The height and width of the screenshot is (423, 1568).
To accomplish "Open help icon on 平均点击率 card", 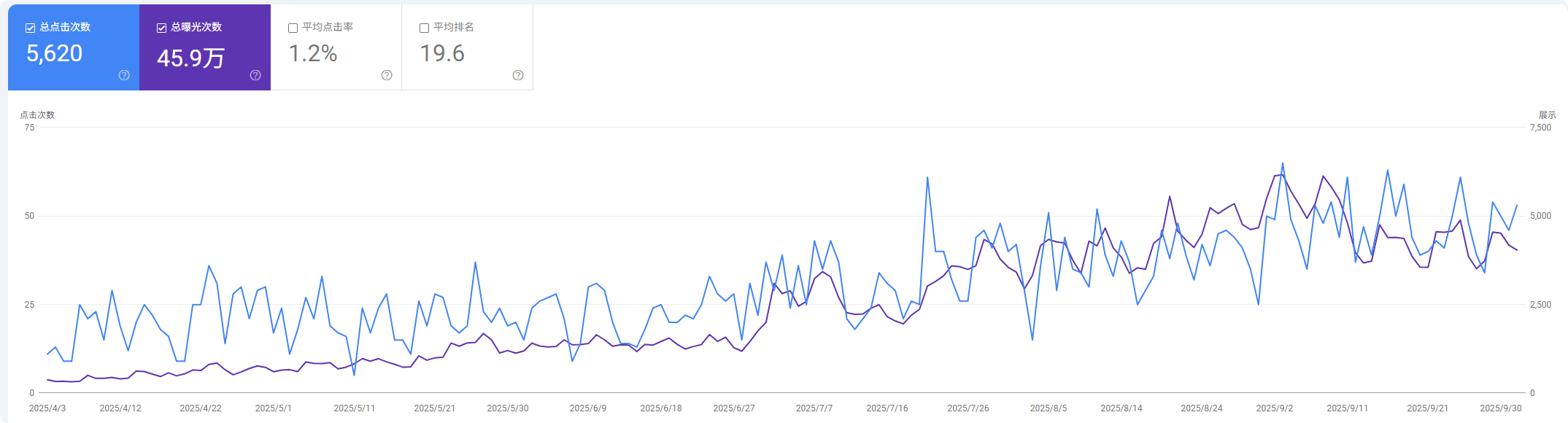I will coord(387,75).
